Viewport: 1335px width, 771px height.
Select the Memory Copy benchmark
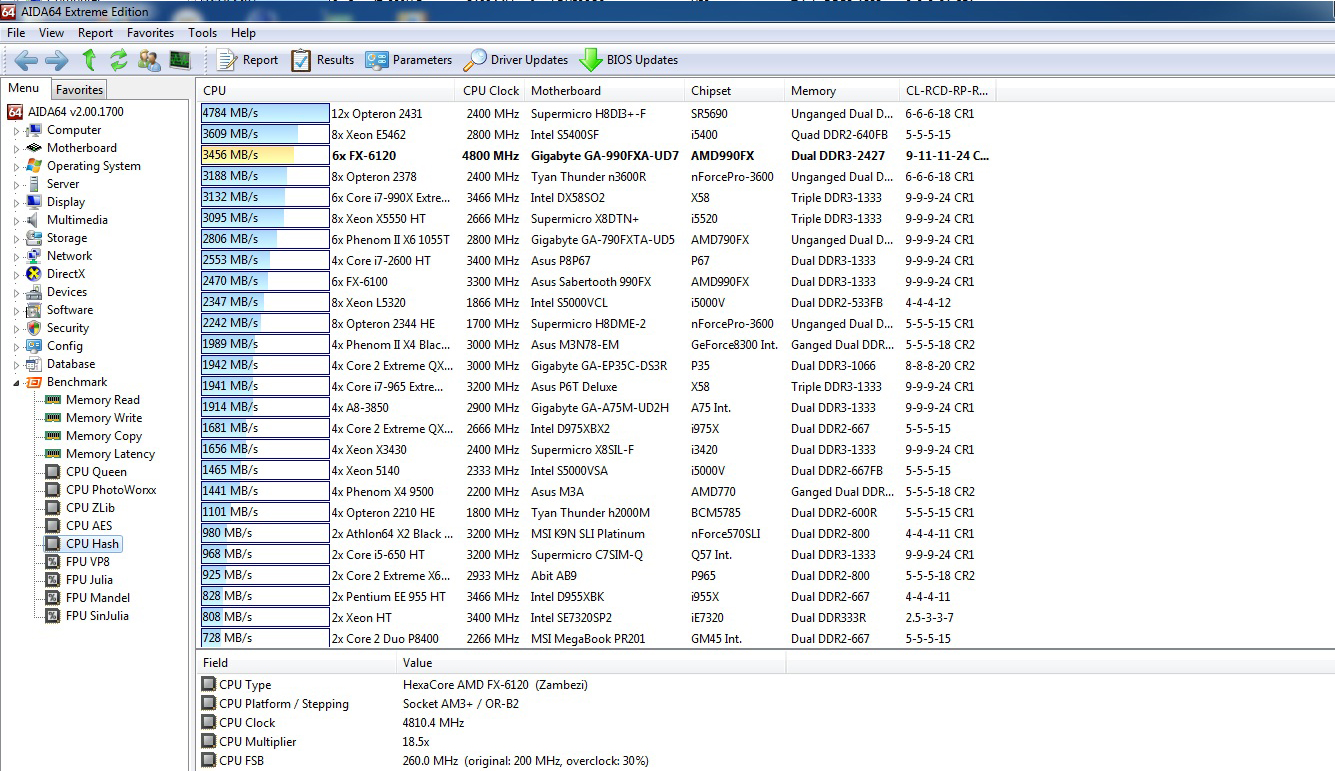(103, 436)
